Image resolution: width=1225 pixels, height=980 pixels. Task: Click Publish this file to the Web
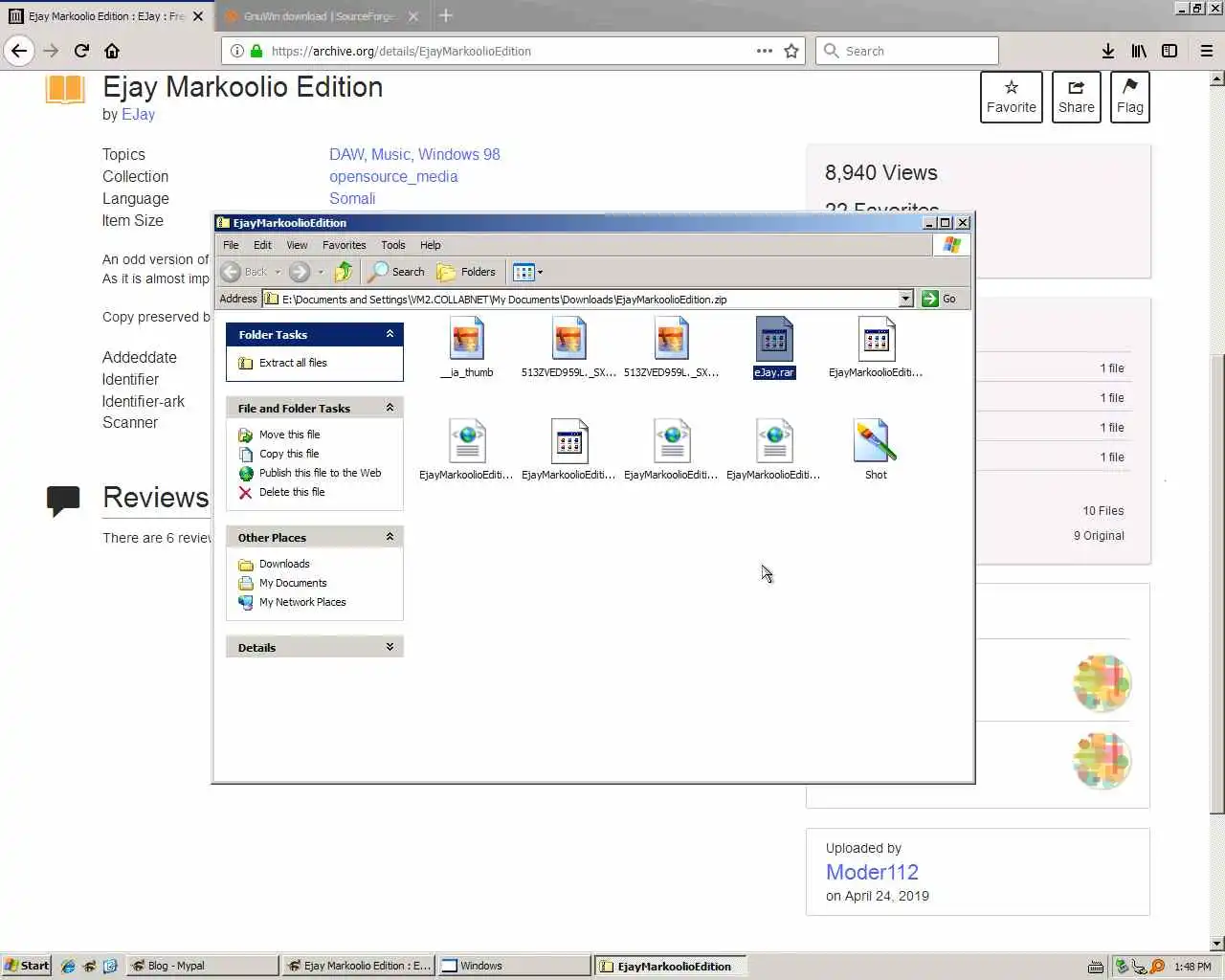pyautogui.click(x=320, y=473)
